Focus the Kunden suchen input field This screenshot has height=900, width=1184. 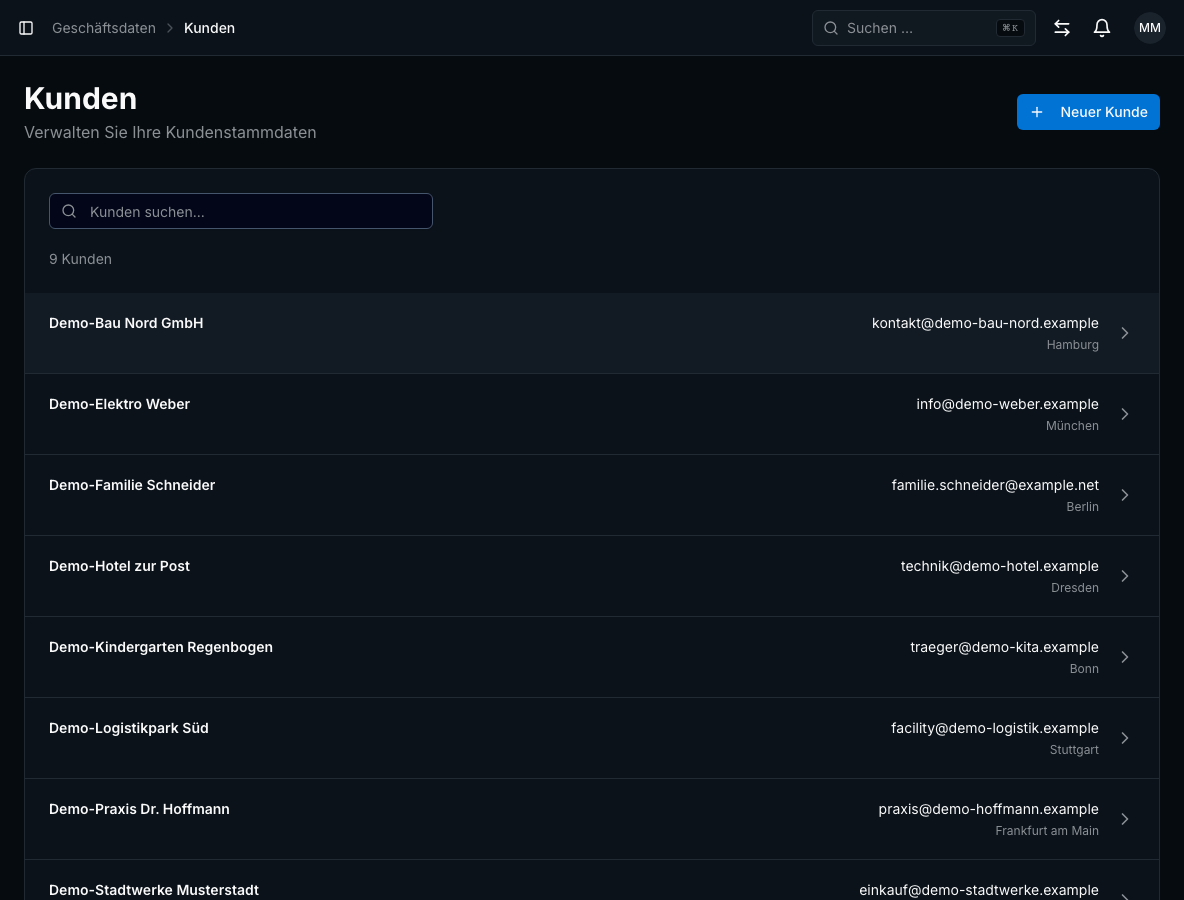(x=241, y=211)
